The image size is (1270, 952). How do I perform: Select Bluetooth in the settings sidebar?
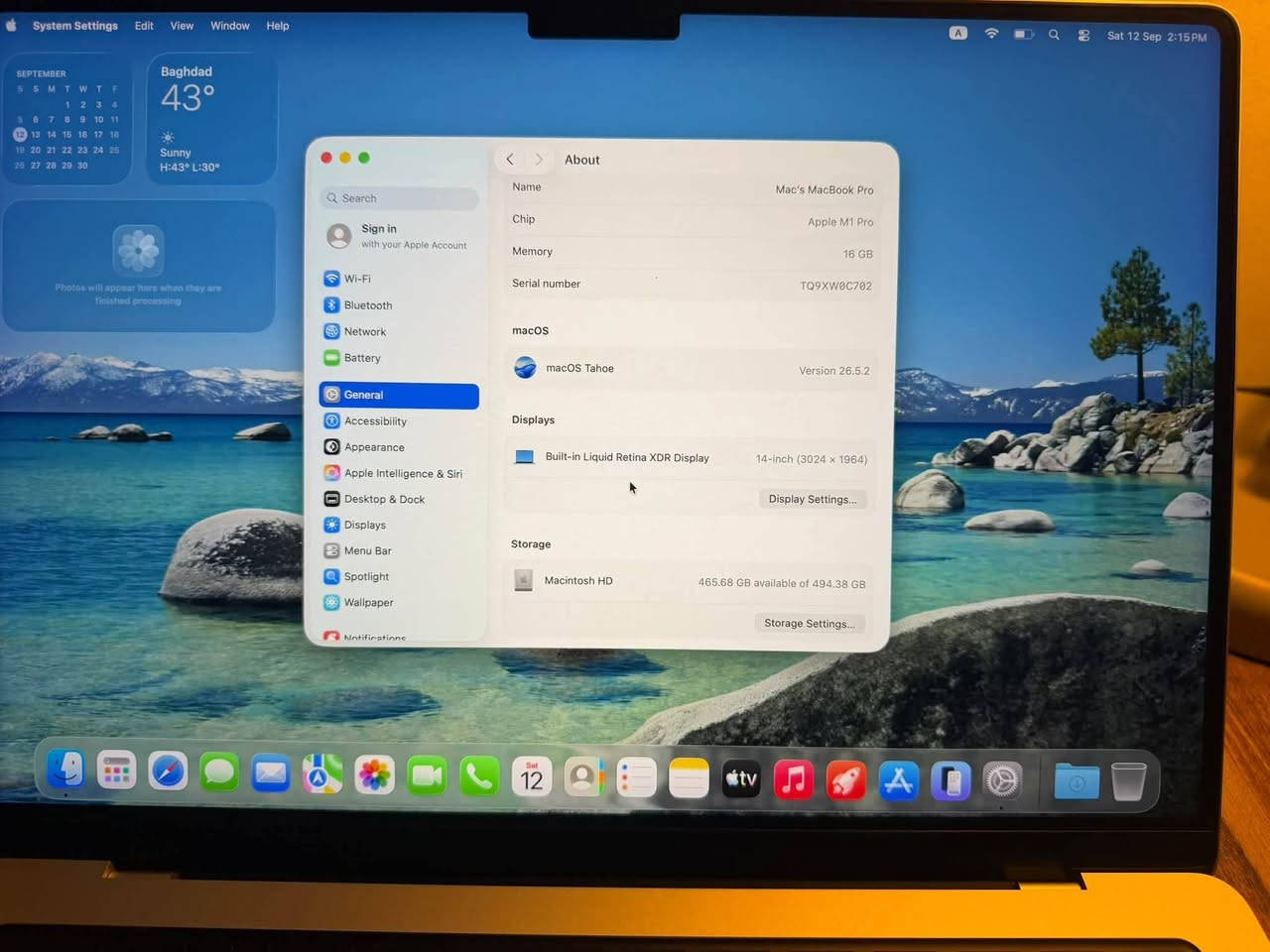(399, 305)
